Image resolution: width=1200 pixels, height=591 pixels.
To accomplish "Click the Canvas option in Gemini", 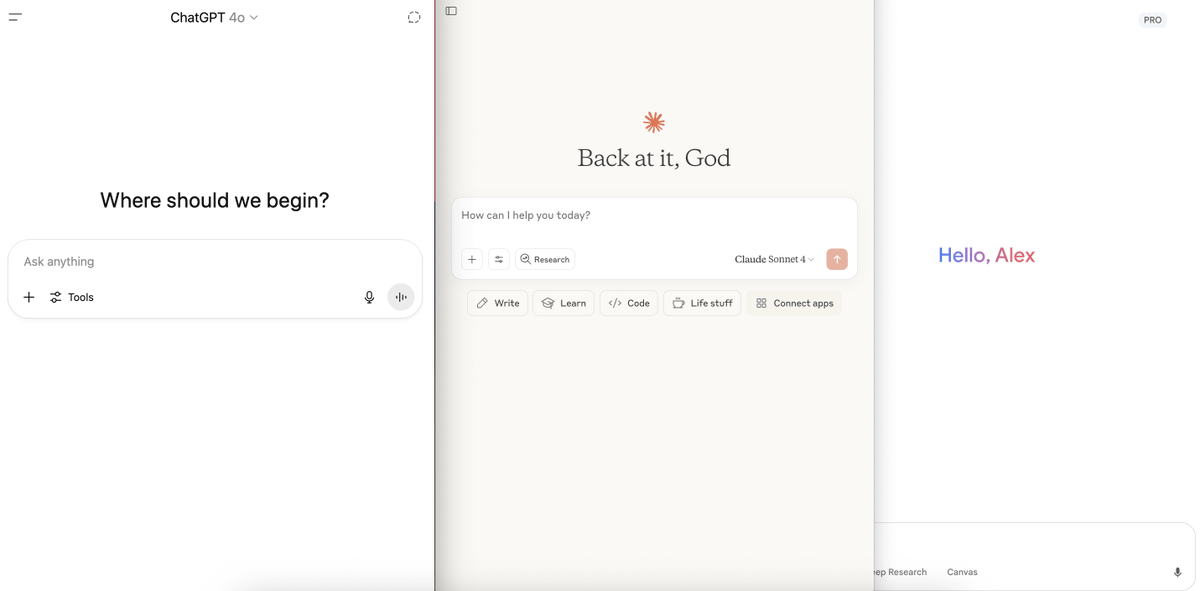I will click(x=962, y=572).
